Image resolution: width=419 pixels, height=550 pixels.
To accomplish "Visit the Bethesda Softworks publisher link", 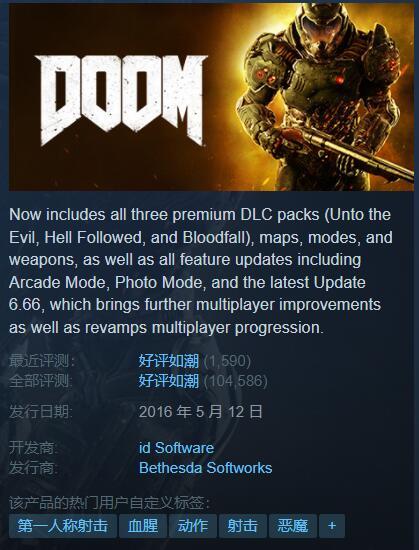I will click(205, 468).
